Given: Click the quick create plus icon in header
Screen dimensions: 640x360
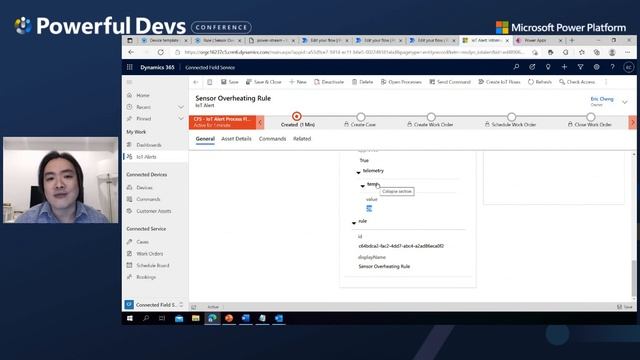Looking at the screenshot, I should 564,67.
